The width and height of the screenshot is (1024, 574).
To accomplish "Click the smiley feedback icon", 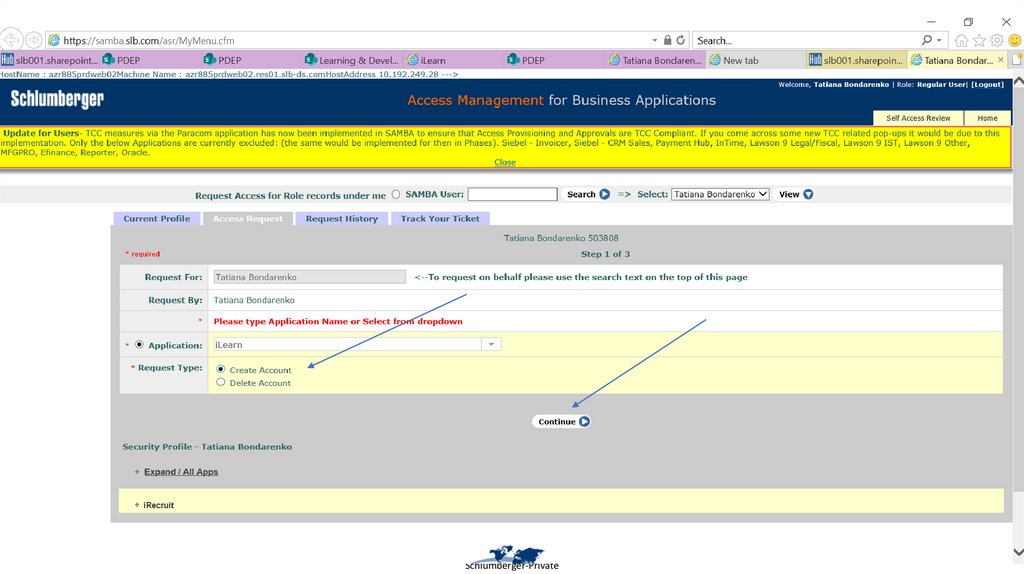I will 1015,40.
